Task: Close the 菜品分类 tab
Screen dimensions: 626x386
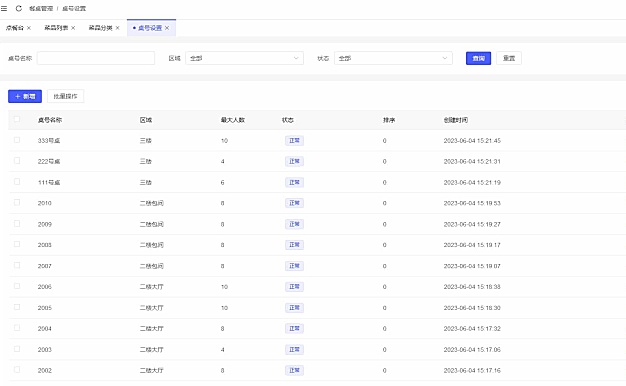Action: pyautogui.click(x=117, y=28)
